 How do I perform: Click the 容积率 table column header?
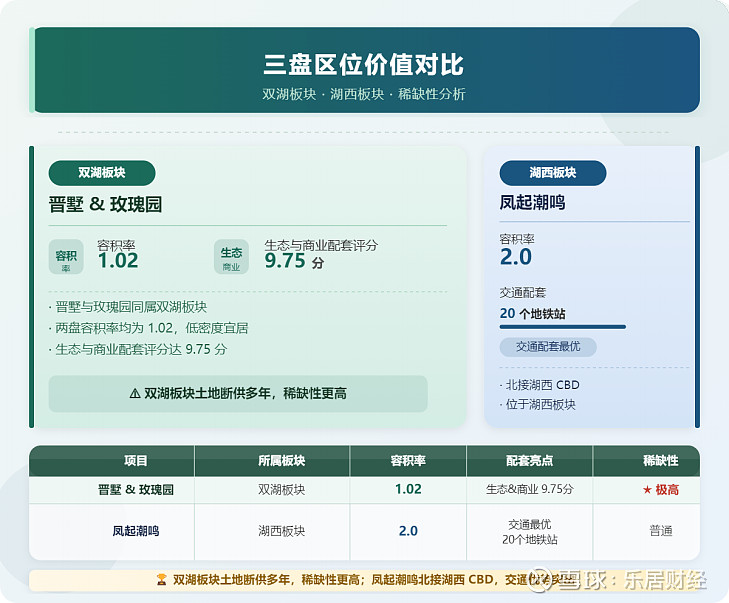pos(408,461)
